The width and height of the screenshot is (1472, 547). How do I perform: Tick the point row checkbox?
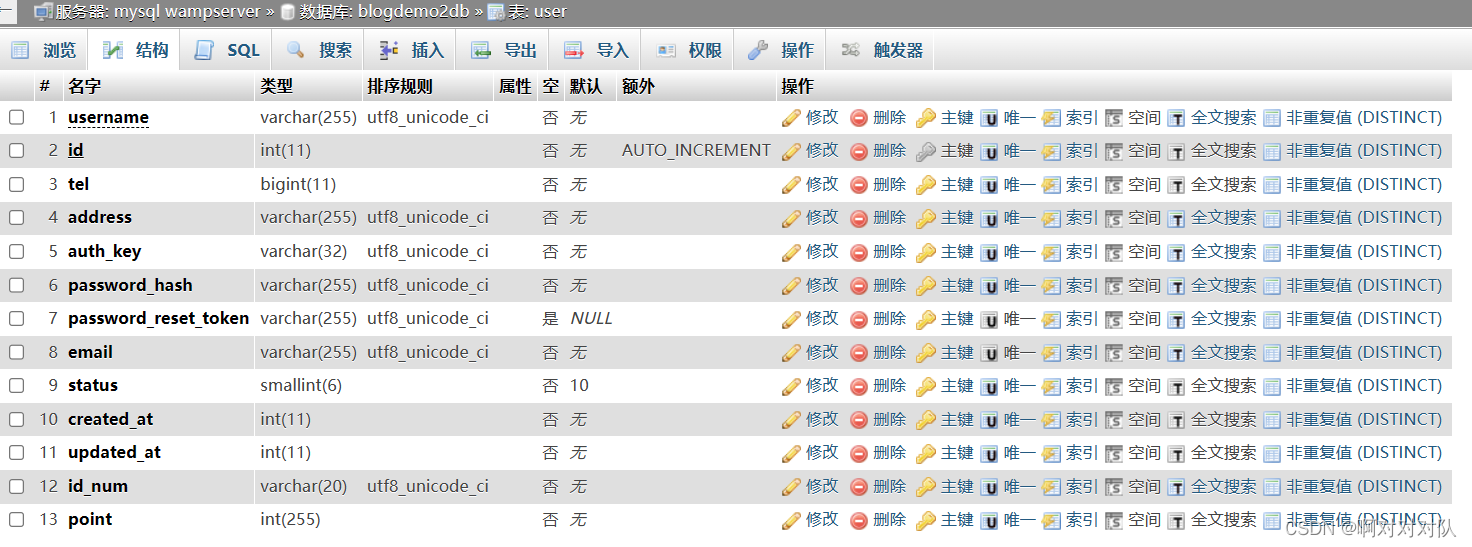[17, 519]
